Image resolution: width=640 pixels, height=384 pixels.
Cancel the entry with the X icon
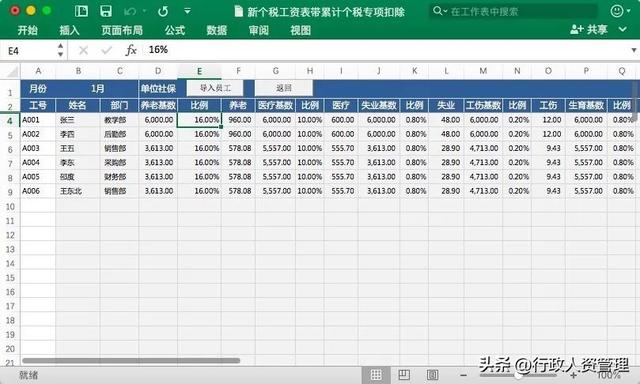tap(83, 50)
